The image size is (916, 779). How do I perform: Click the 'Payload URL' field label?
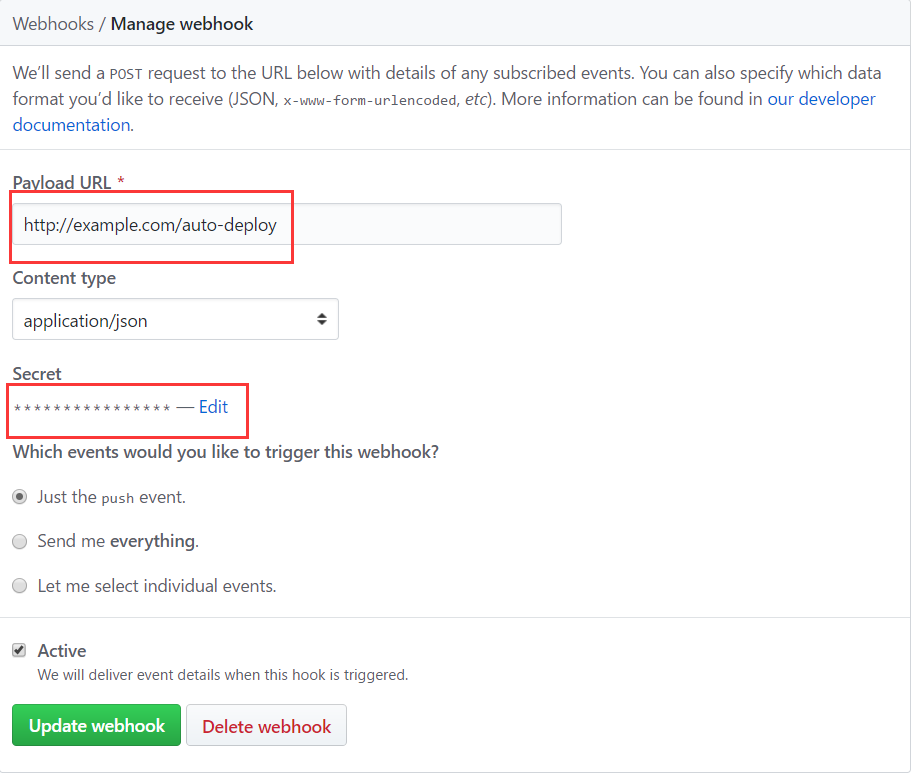tap(62, 182)
